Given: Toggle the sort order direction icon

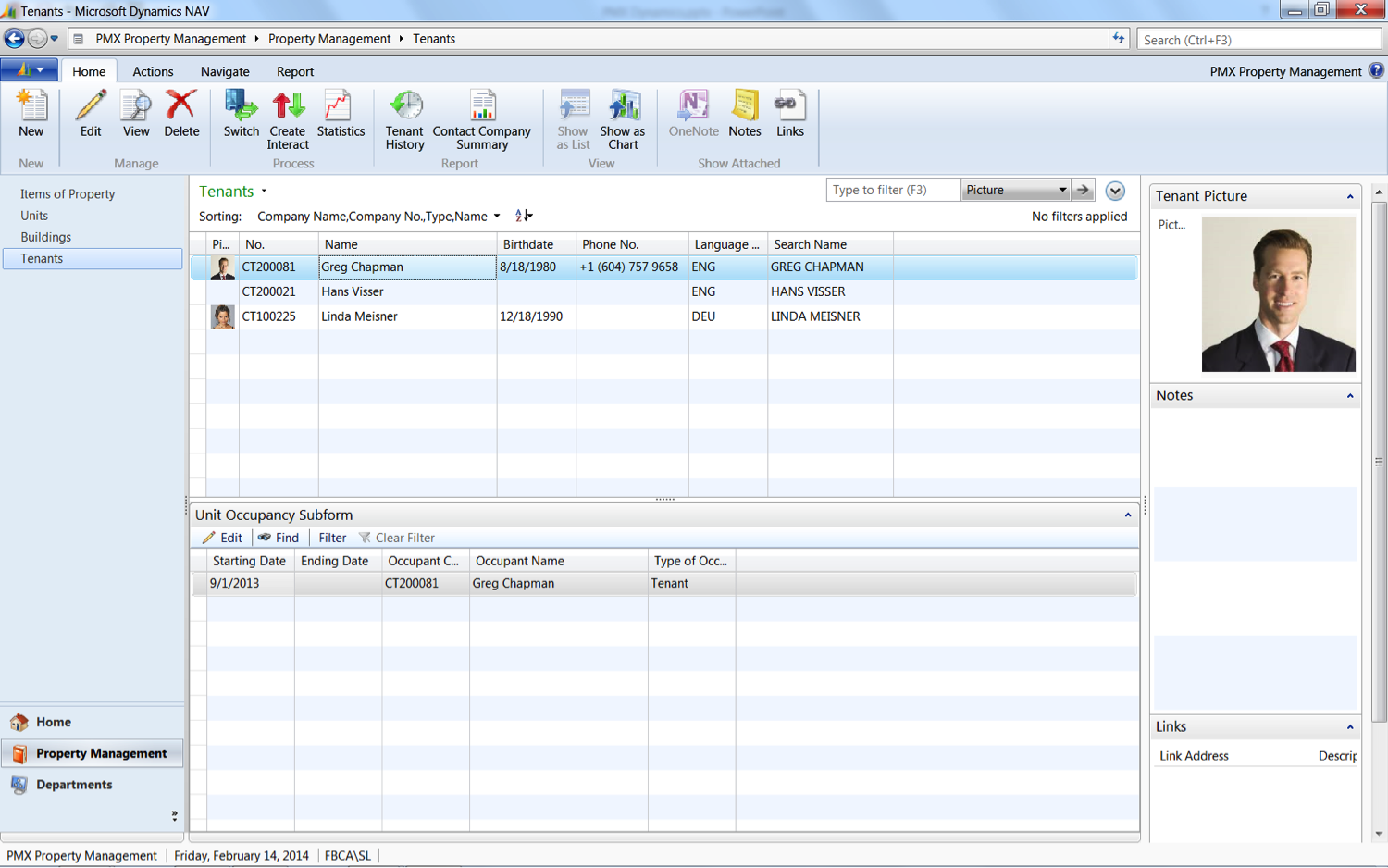Looking at the screenshot, I should 524,216.
